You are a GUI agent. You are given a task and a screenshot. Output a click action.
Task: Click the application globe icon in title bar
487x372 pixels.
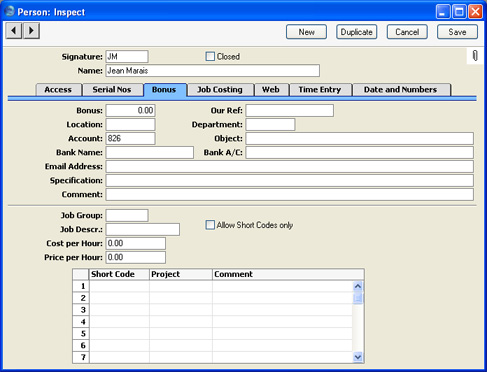click(x=9, y=12)
